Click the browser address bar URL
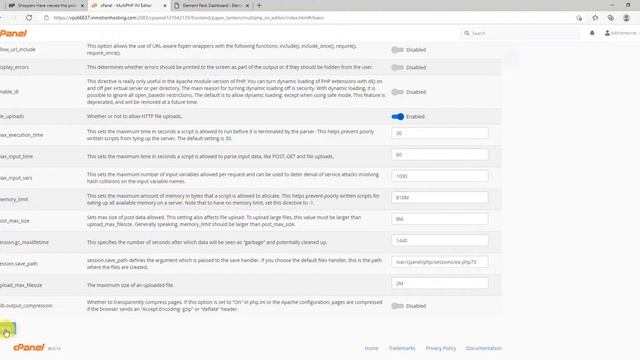 tap(189, 18)
